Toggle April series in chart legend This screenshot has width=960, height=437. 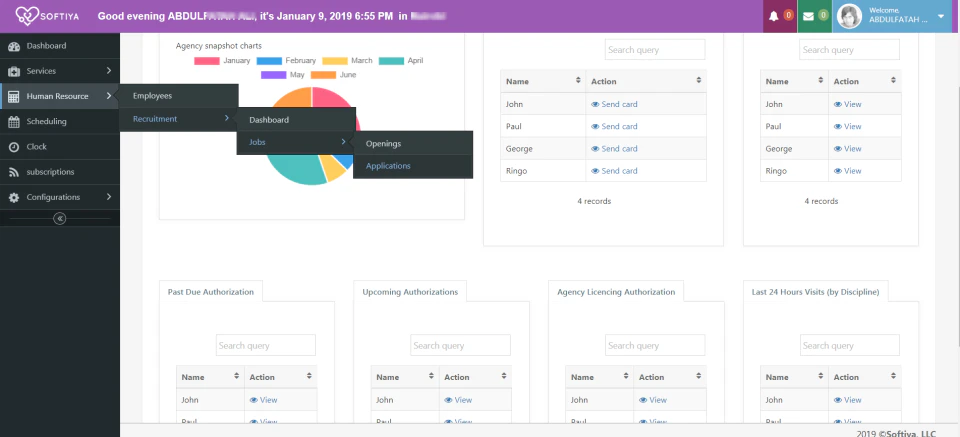(x=403, y=61)
